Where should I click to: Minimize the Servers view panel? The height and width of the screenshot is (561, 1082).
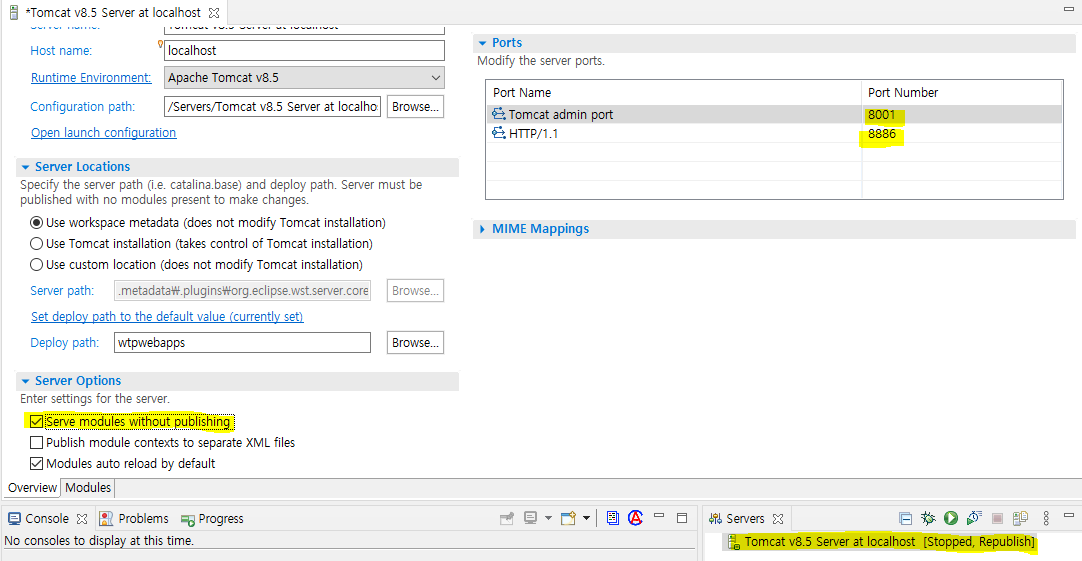coord(1069,515)
